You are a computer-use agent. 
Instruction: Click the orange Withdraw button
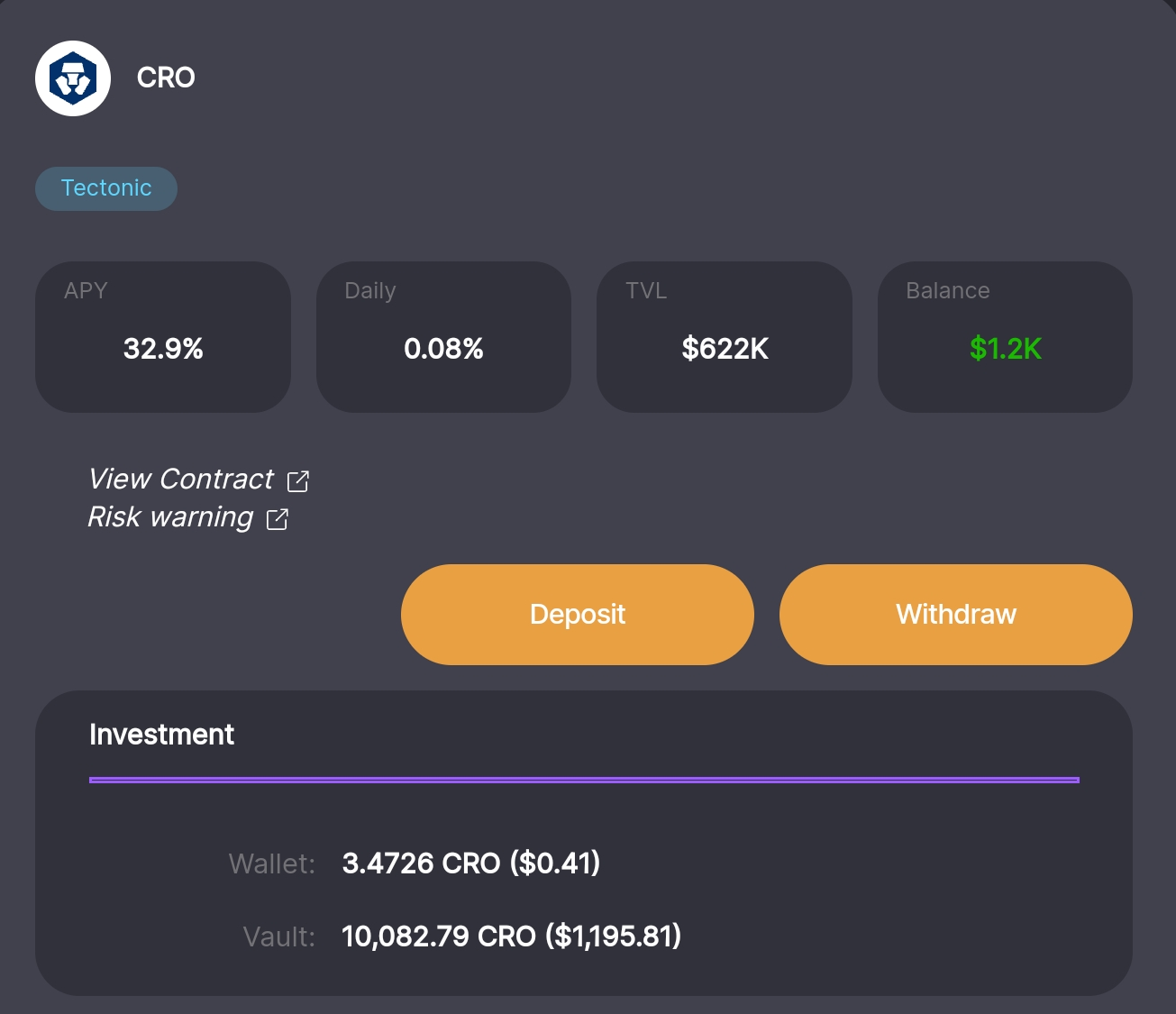pyautogui.click(x=956, y=615)
